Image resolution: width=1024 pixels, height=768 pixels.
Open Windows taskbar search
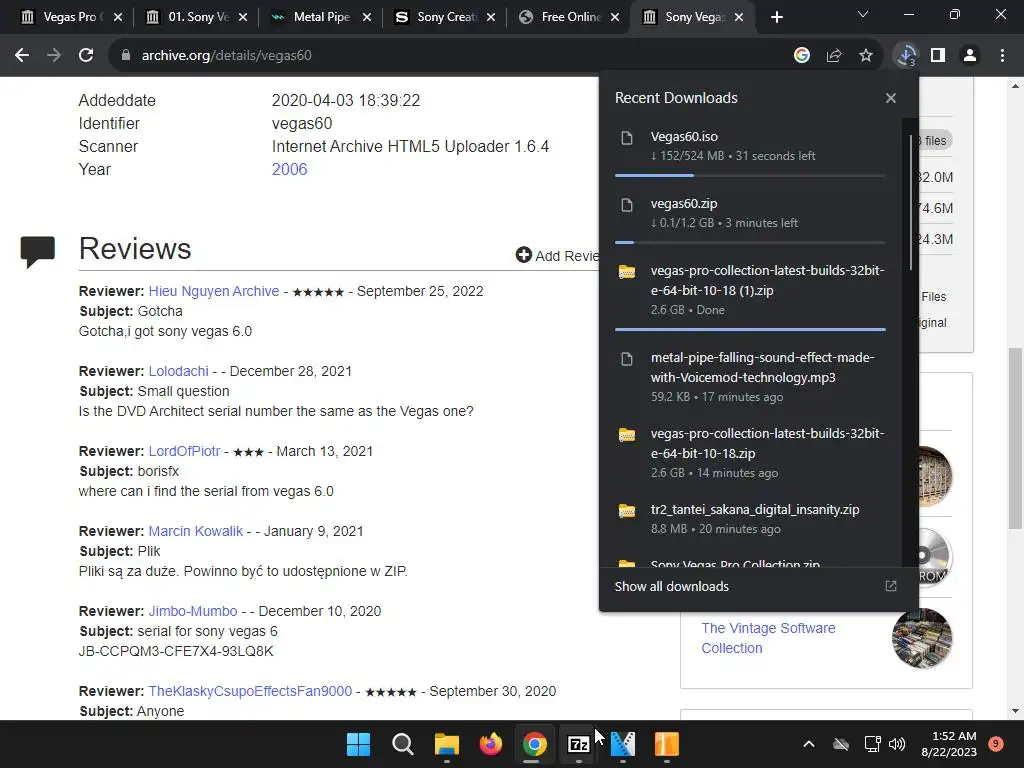click(402, 744)
